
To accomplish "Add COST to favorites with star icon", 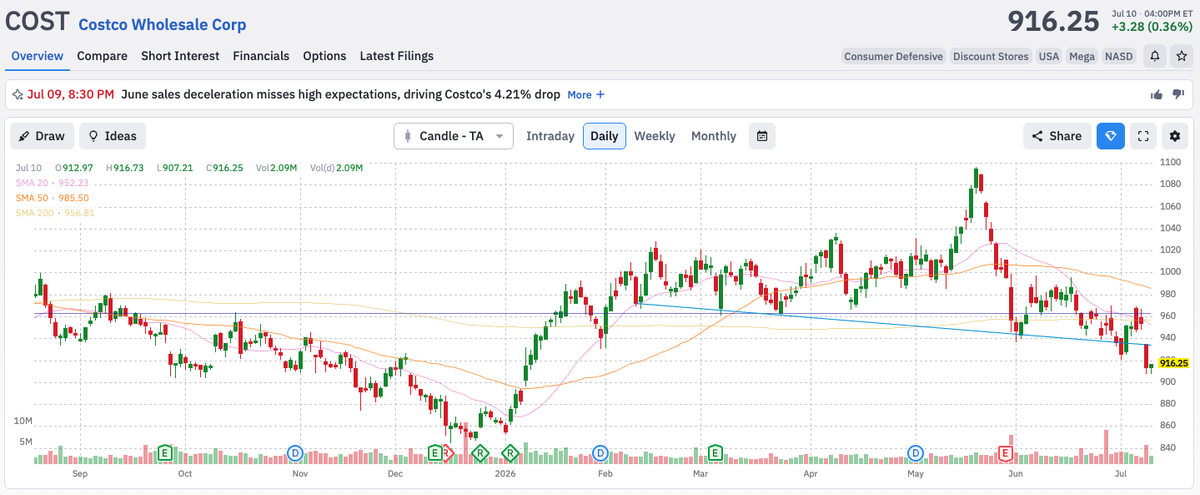I will click(1181, 56).
